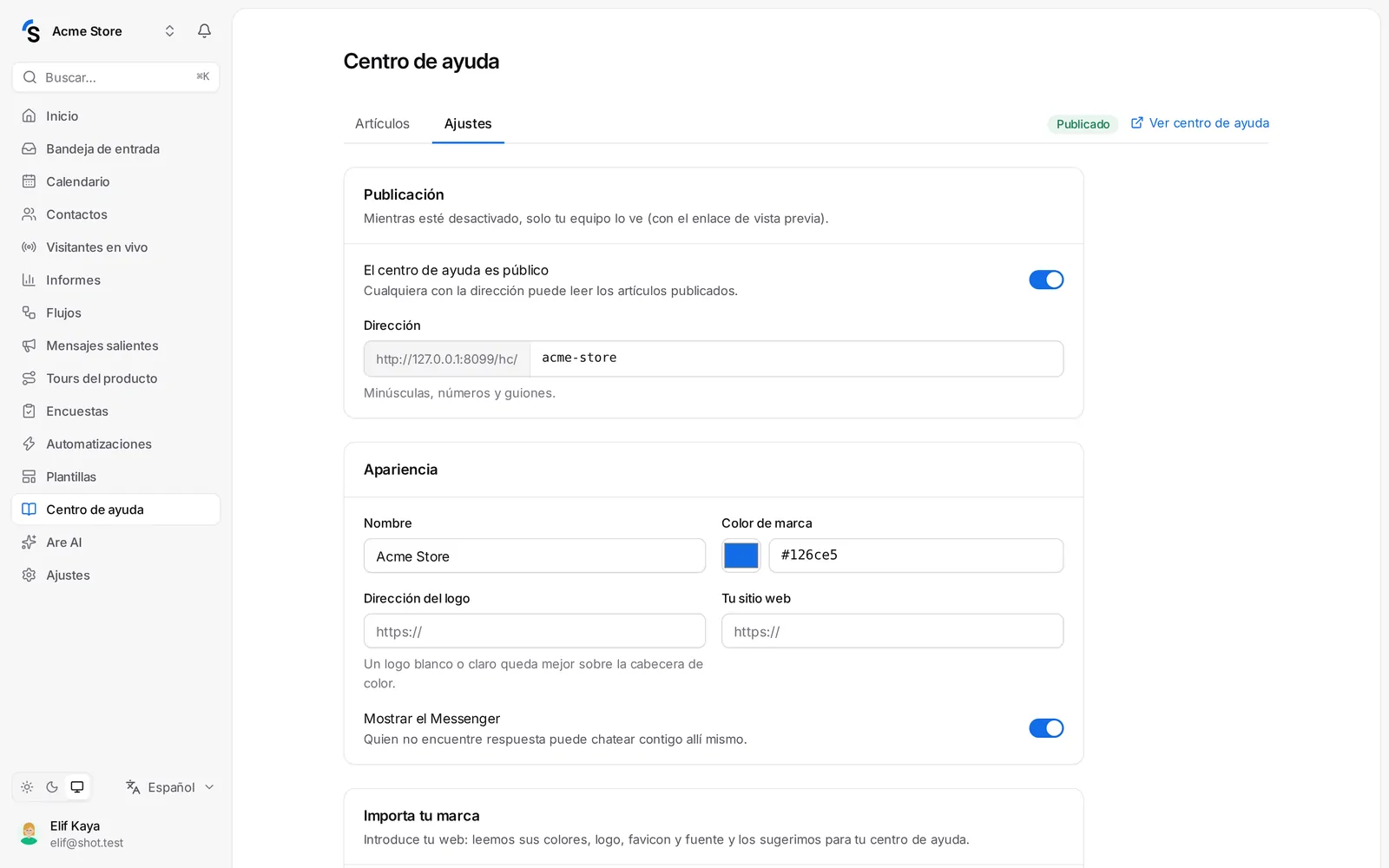Focus the Dirección del logo field

(x=535, y=631)
